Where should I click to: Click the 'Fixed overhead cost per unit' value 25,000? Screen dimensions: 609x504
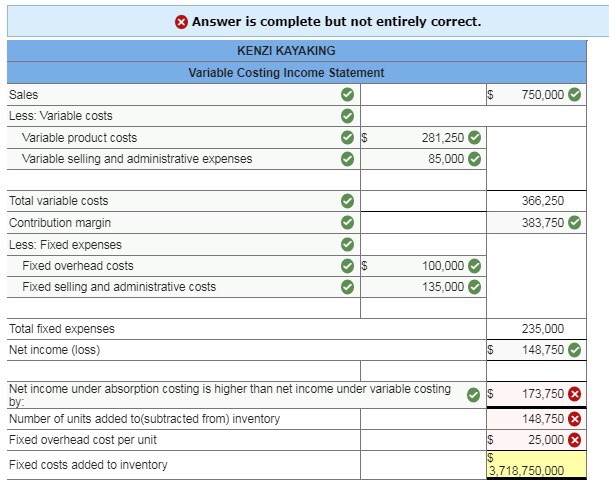click(536, 440)
